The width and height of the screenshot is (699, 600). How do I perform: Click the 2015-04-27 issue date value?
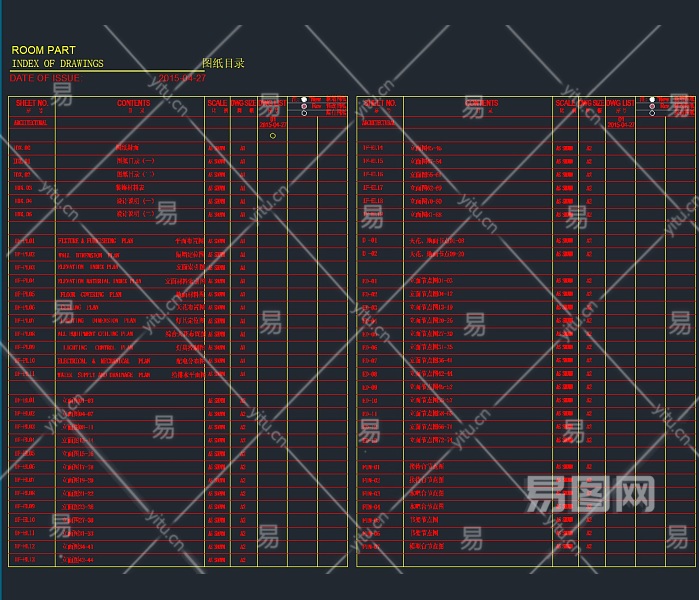[x=182, y=78]
